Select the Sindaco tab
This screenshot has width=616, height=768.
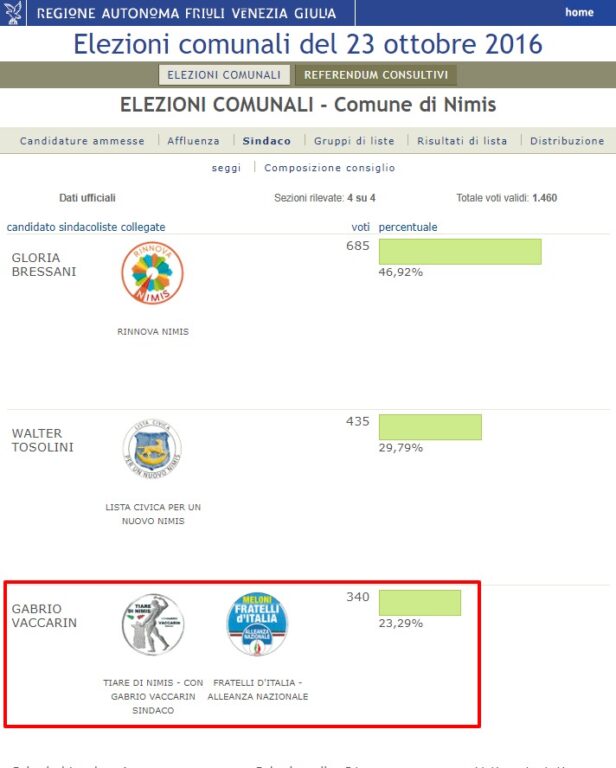267,141
